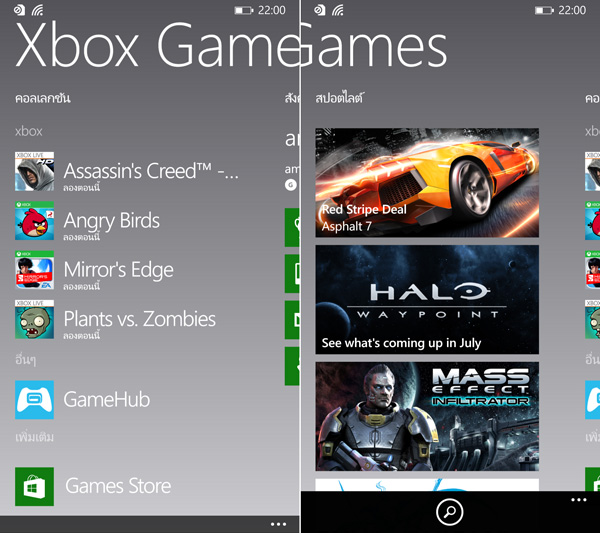
Task: Open the blue GameHub controller icon
Action: [34, 399]
